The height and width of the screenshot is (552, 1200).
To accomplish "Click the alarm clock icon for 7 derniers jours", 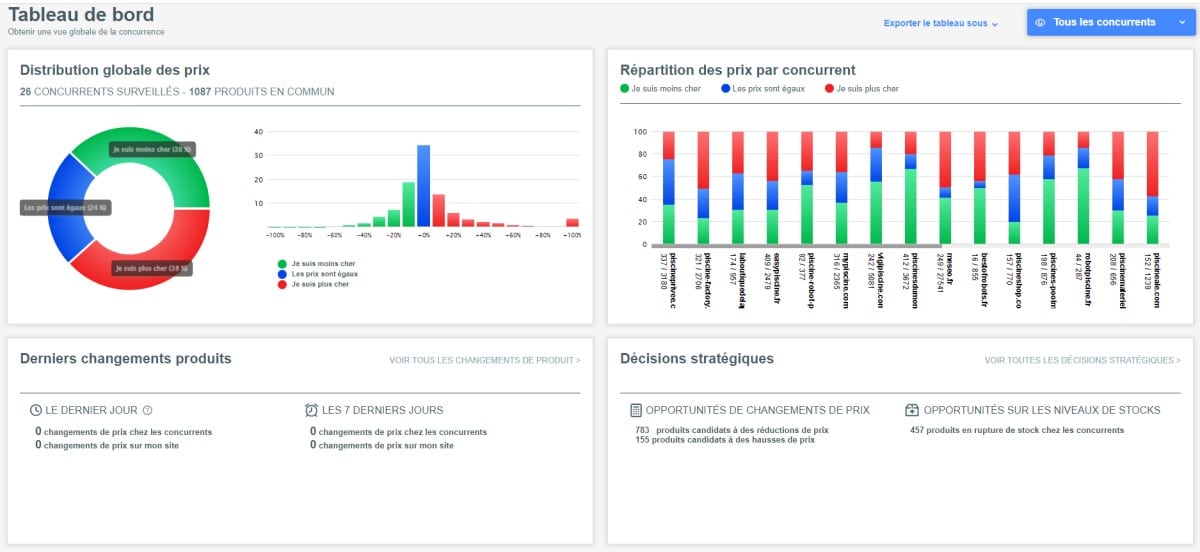I will point(312,410).
